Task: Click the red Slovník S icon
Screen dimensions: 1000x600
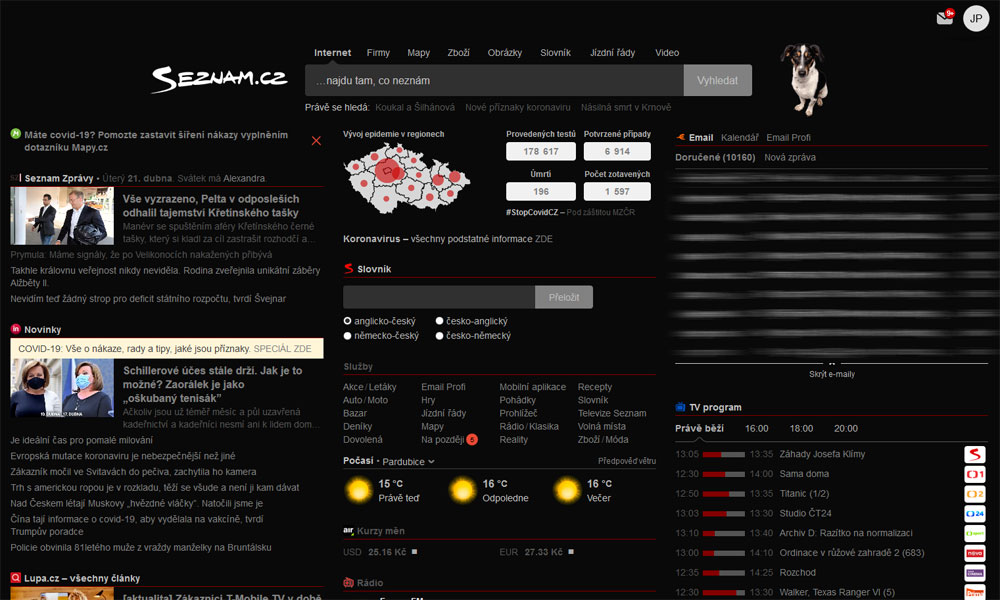Action: click(348, 268)
